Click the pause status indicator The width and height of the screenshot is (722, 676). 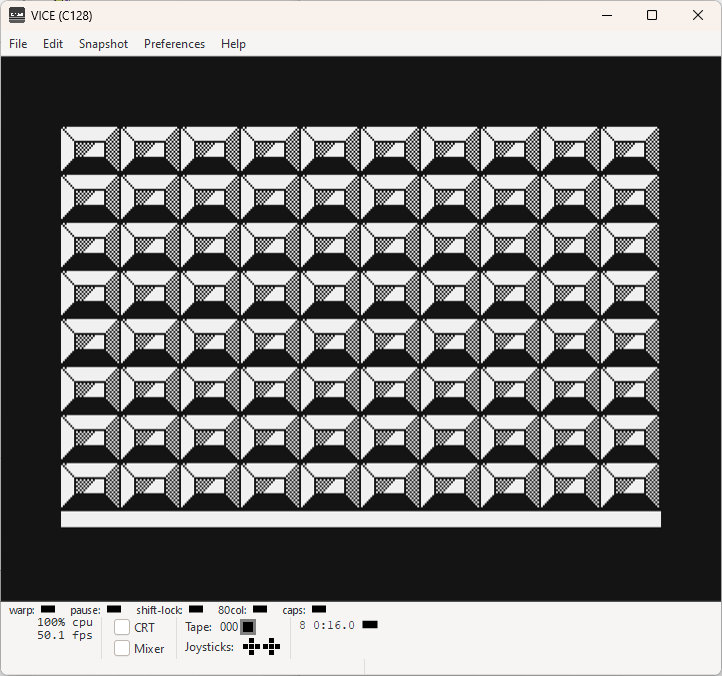(114, 609)
